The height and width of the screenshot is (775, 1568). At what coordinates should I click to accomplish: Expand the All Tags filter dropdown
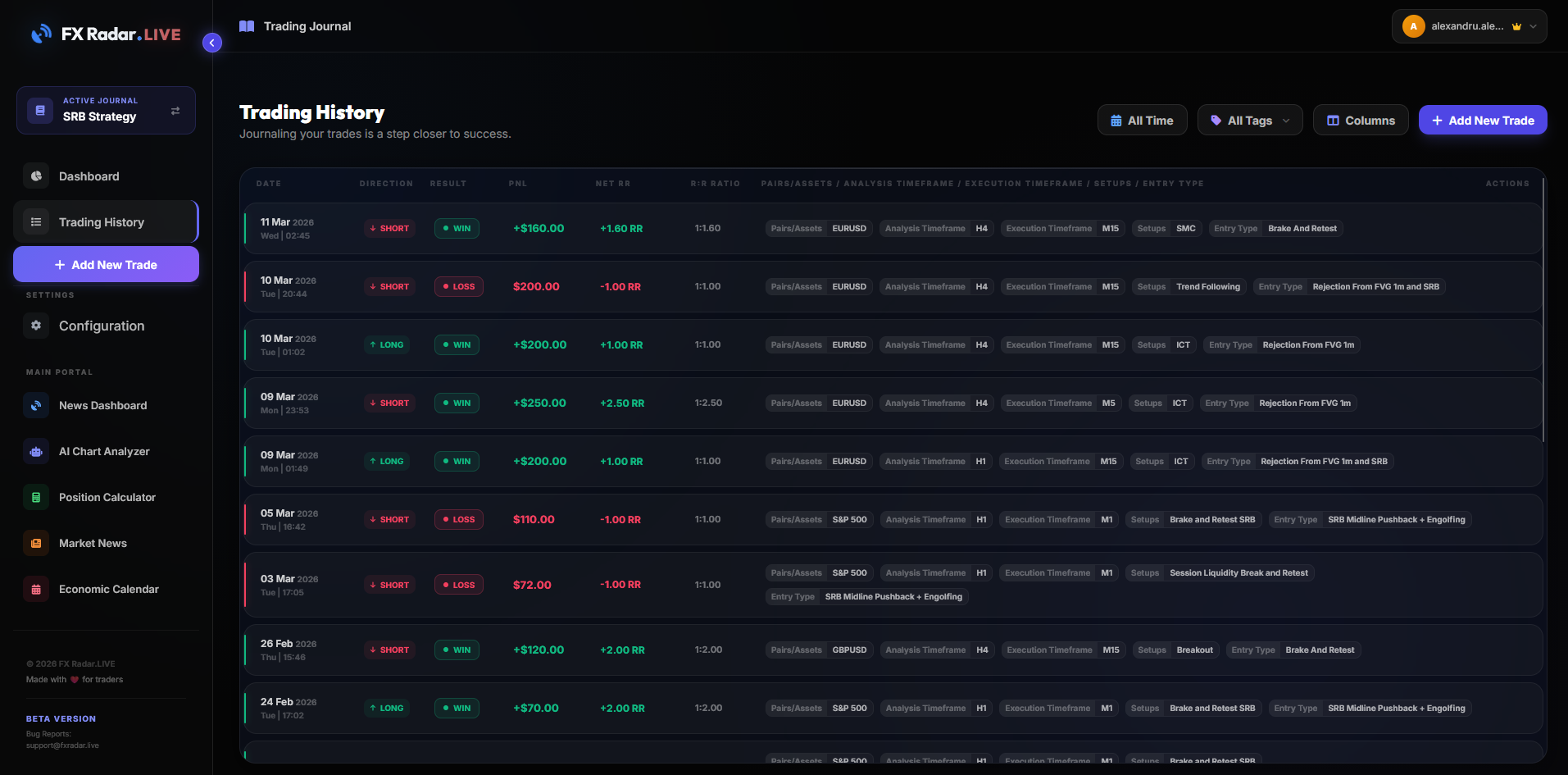[1249, 120]
